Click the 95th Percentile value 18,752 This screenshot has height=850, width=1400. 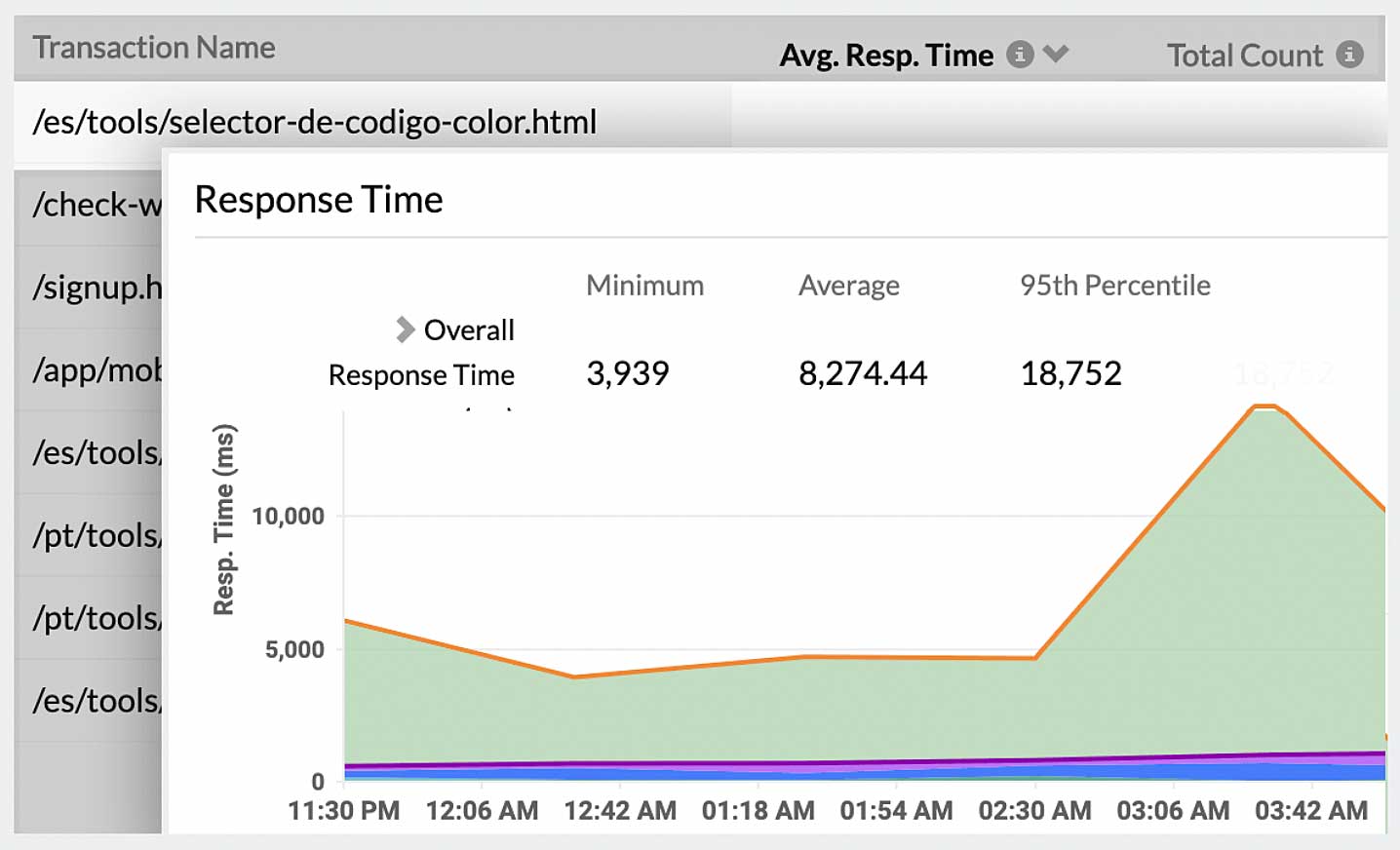click(1070, 373)
